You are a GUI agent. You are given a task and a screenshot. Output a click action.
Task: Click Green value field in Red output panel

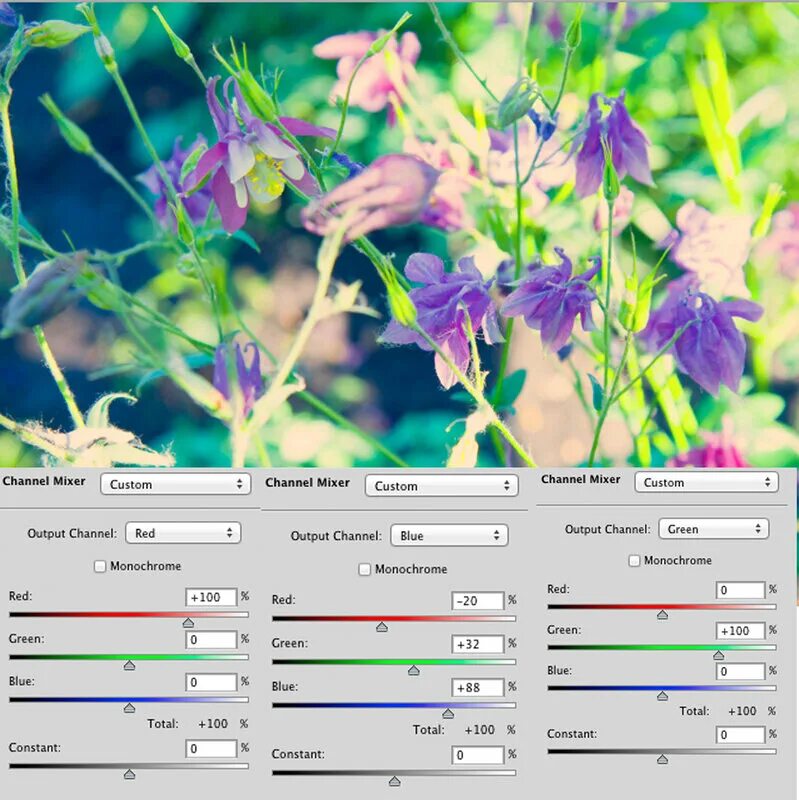(211, 640)
